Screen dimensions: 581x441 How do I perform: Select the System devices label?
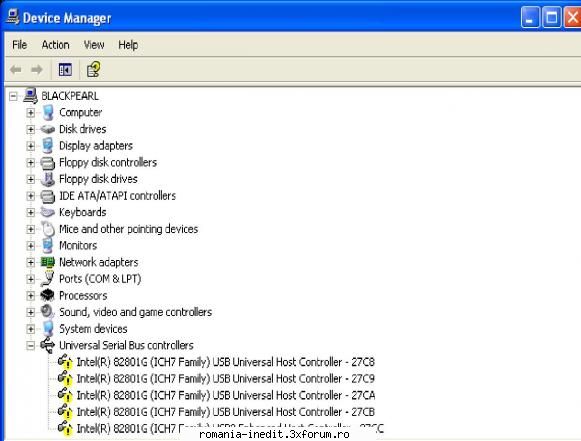coord(93,329)
